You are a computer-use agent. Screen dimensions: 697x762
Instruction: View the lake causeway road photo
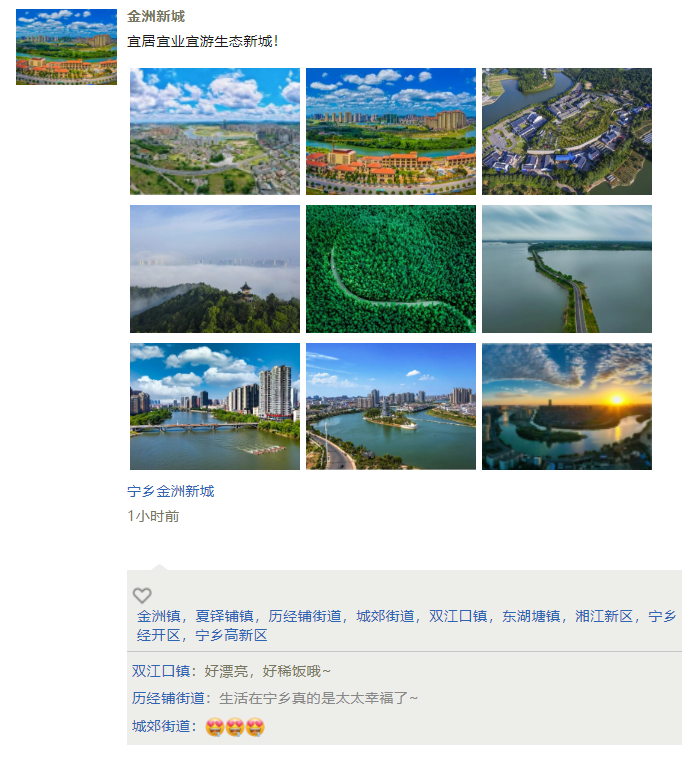pyautogui.click(x=567, y=269)
